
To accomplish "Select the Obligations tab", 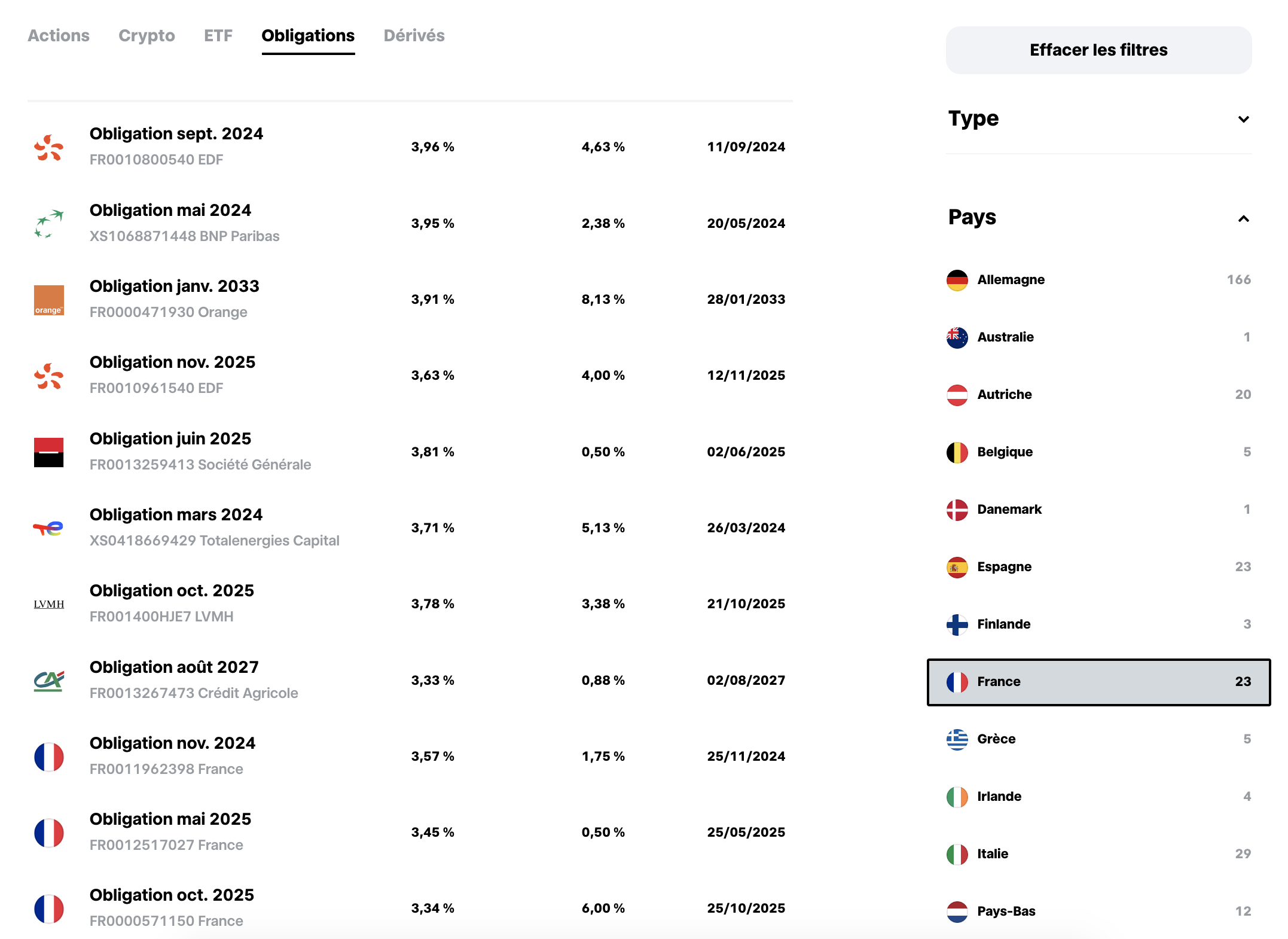I will tap(308, 36).
